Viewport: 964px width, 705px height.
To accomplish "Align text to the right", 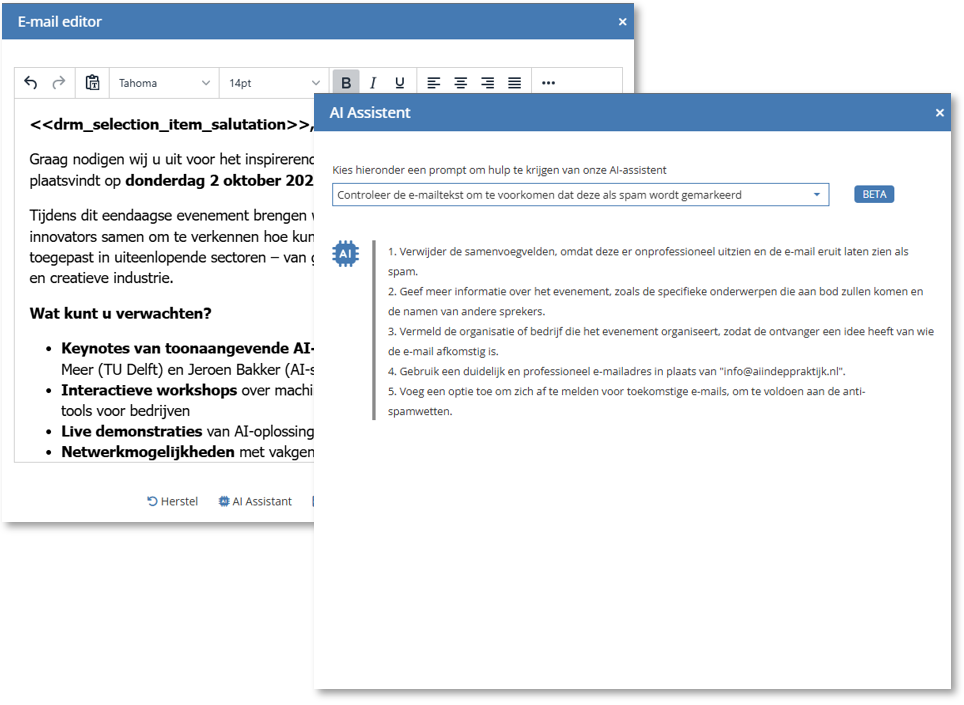I will (488, 83).
